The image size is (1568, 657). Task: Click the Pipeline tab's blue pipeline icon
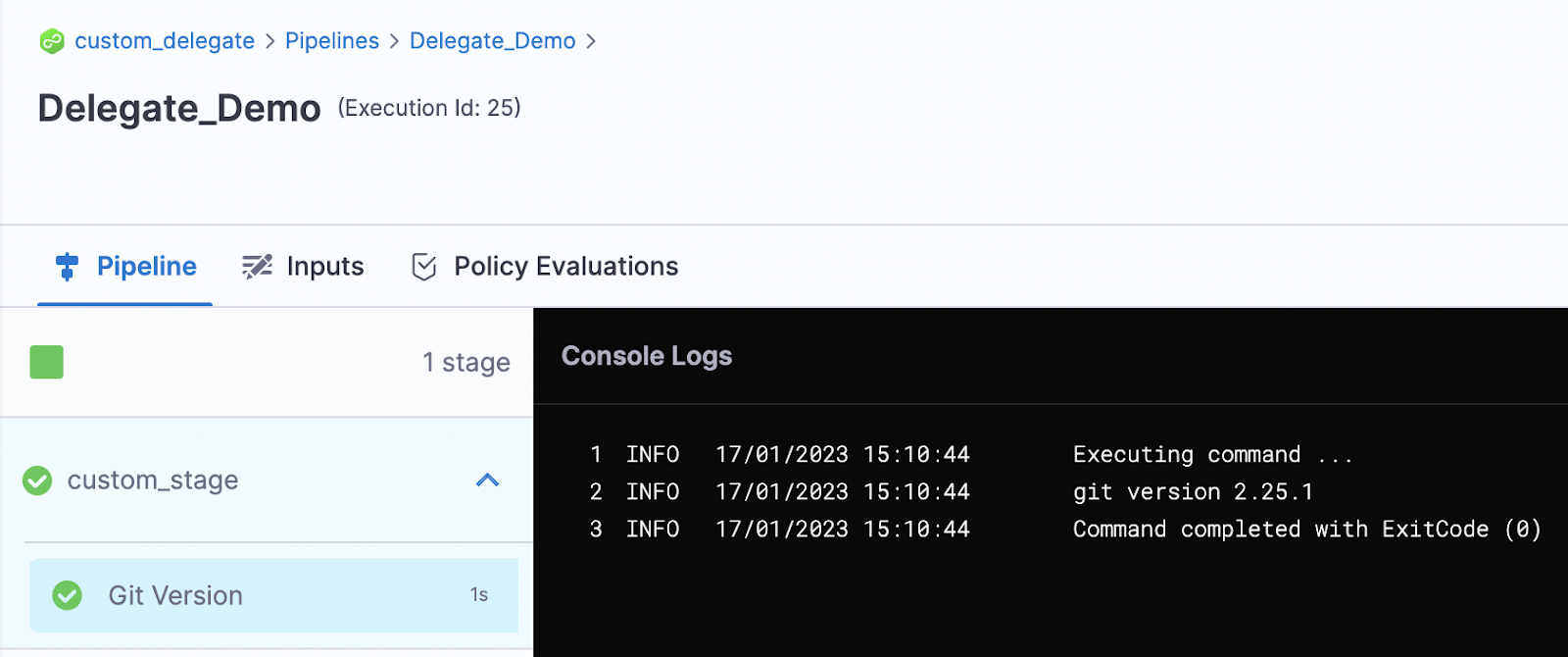(67, 267)
